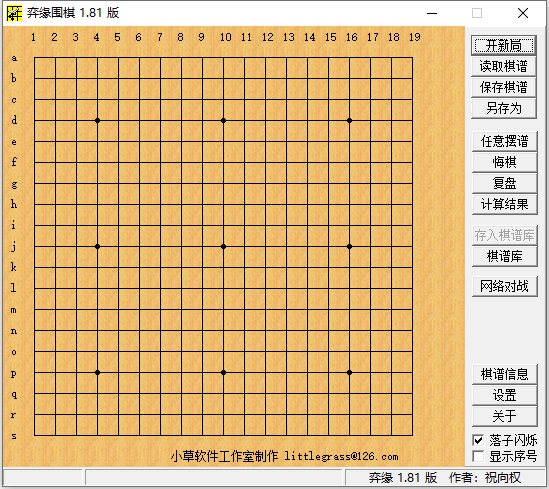Click the littlegrass@126.com credit text

[341, 456]
